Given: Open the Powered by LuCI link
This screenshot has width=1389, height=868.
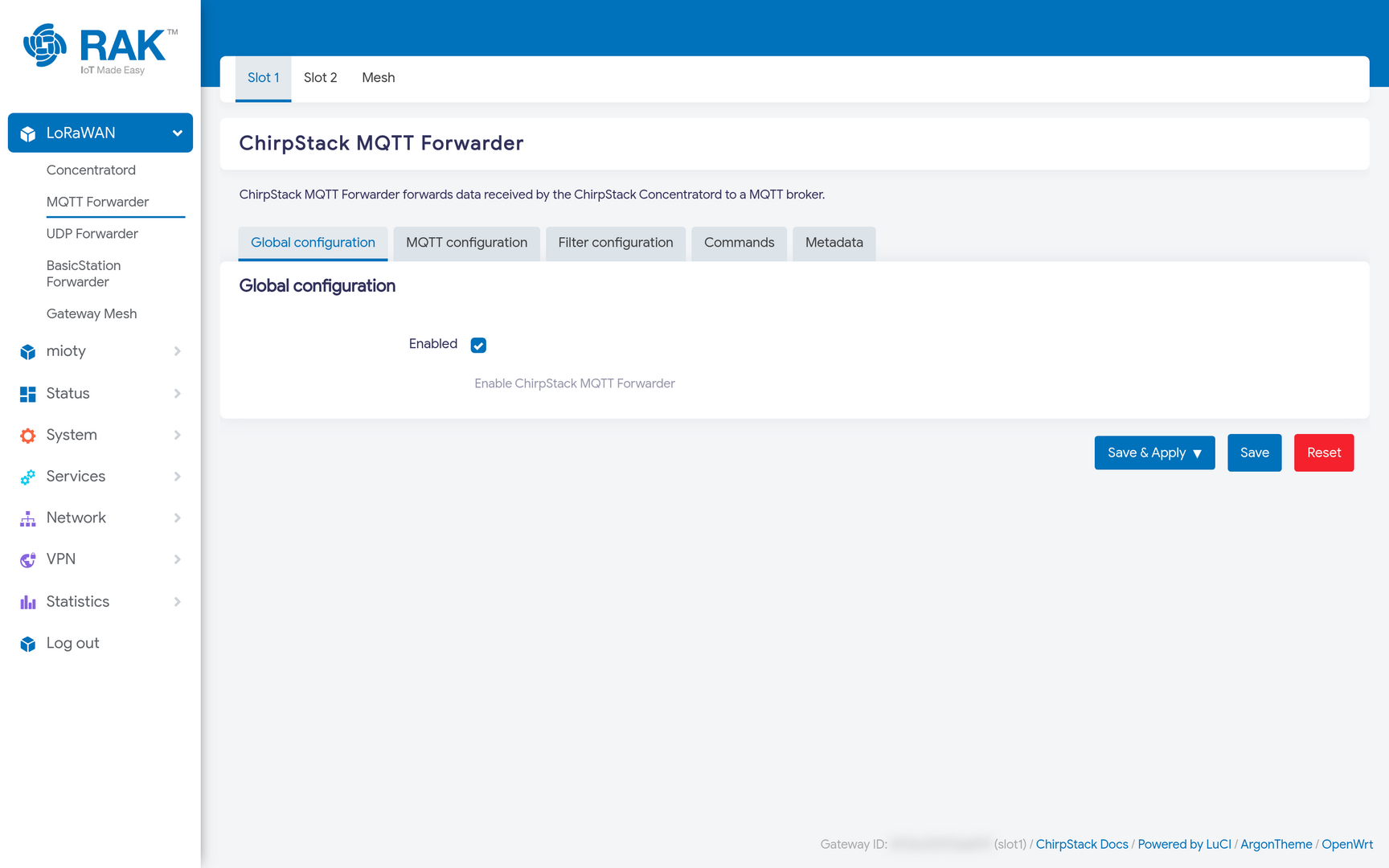Looking at the screenshot, I should pos(1184,844).
